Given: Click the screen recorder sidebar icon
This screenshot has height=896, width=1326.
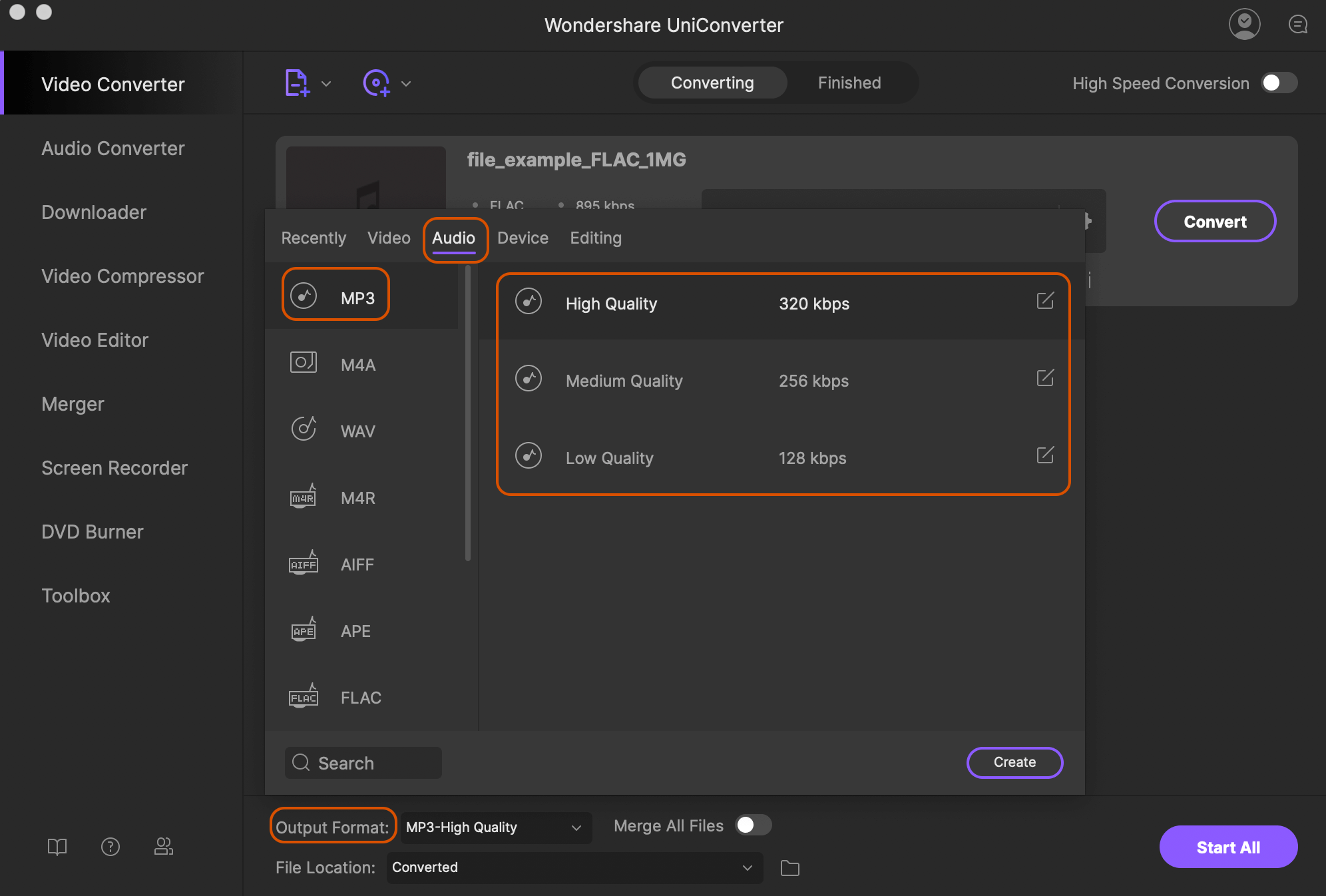Looking at the screenshot, I should [114, 467].
